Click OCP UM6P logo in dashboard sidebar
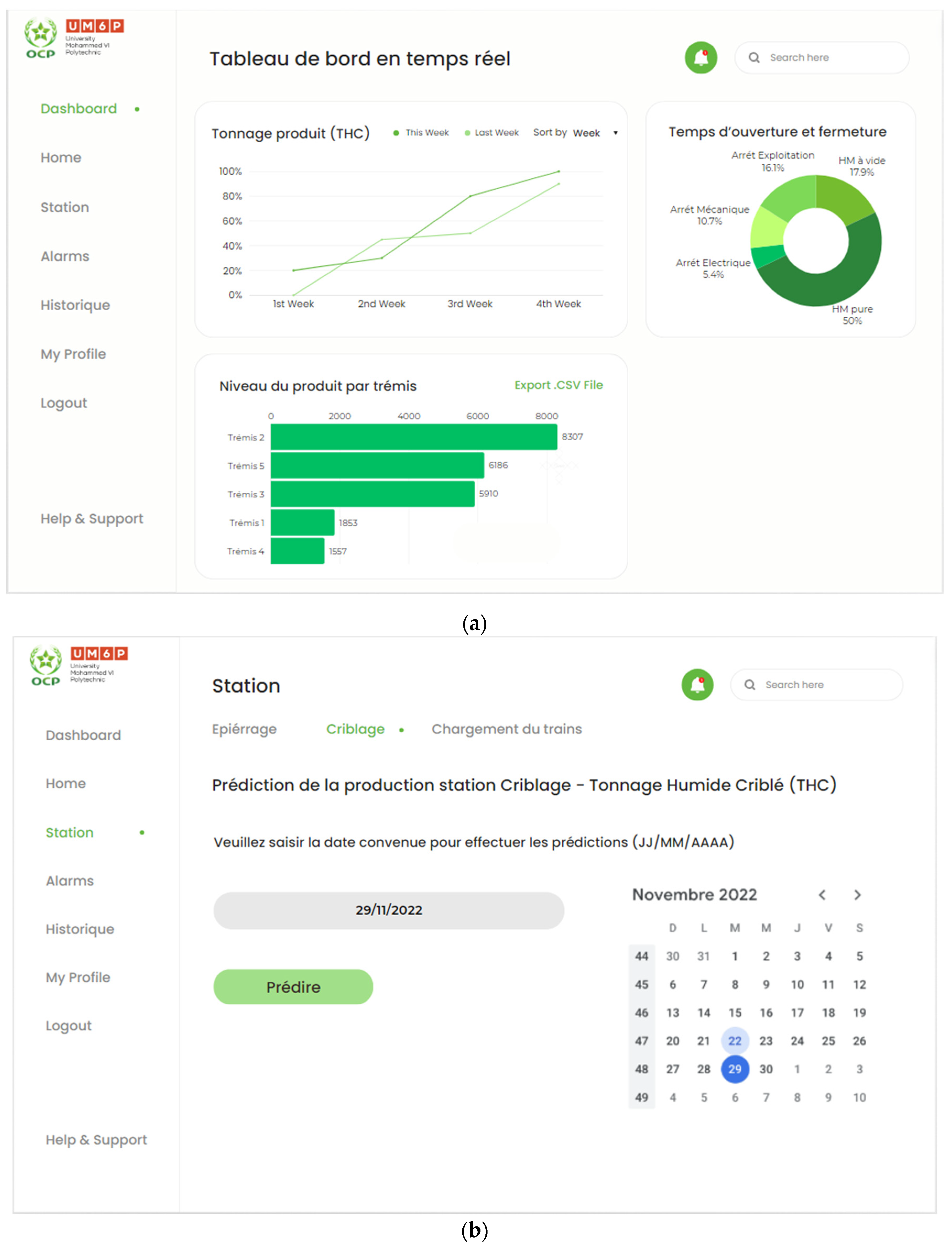Image resolution: width=952 pixels, height=1248 pixels. pyautogui.click(x=74, y=39)
